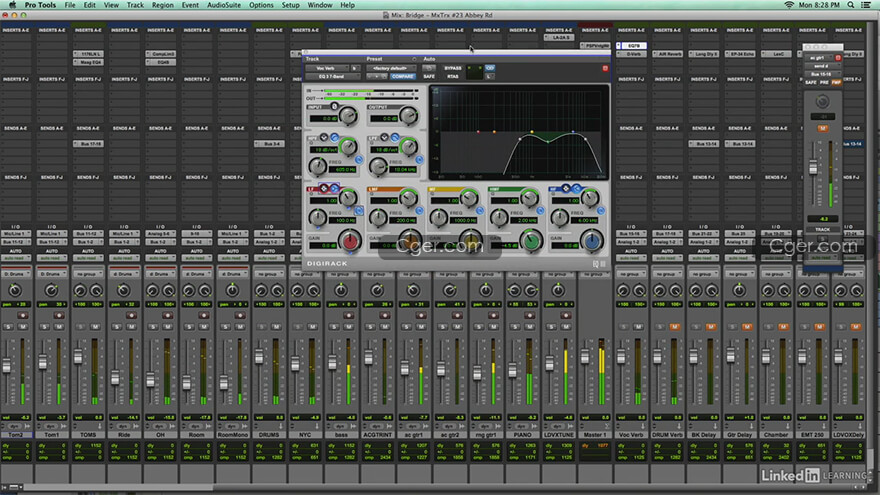Open input selector on Tom2 track
880x495 pixels.
pos(16,233)
